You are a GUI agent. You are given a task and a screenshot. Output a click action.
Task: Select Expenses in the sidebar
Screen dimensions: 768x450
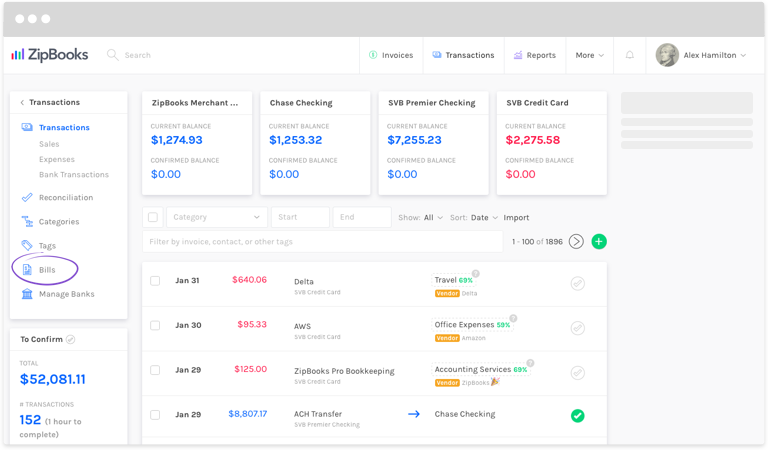[x=57, y=159]
